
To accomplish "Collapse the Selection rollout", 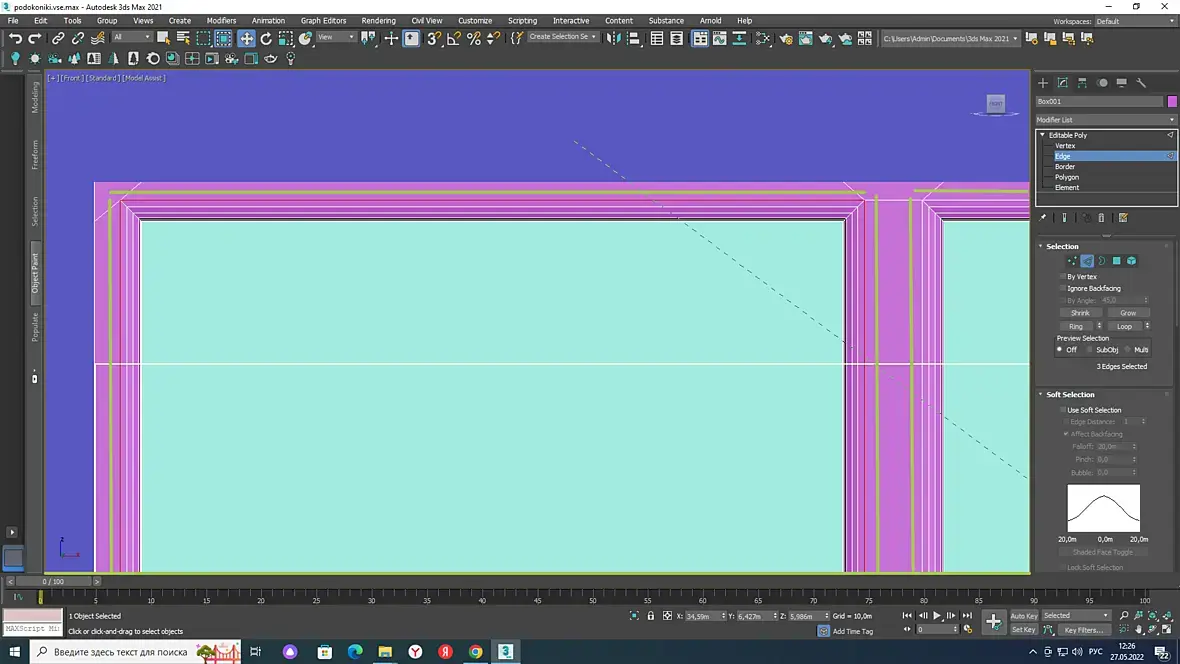I will pyautogui.click(x=1041, y=246).
